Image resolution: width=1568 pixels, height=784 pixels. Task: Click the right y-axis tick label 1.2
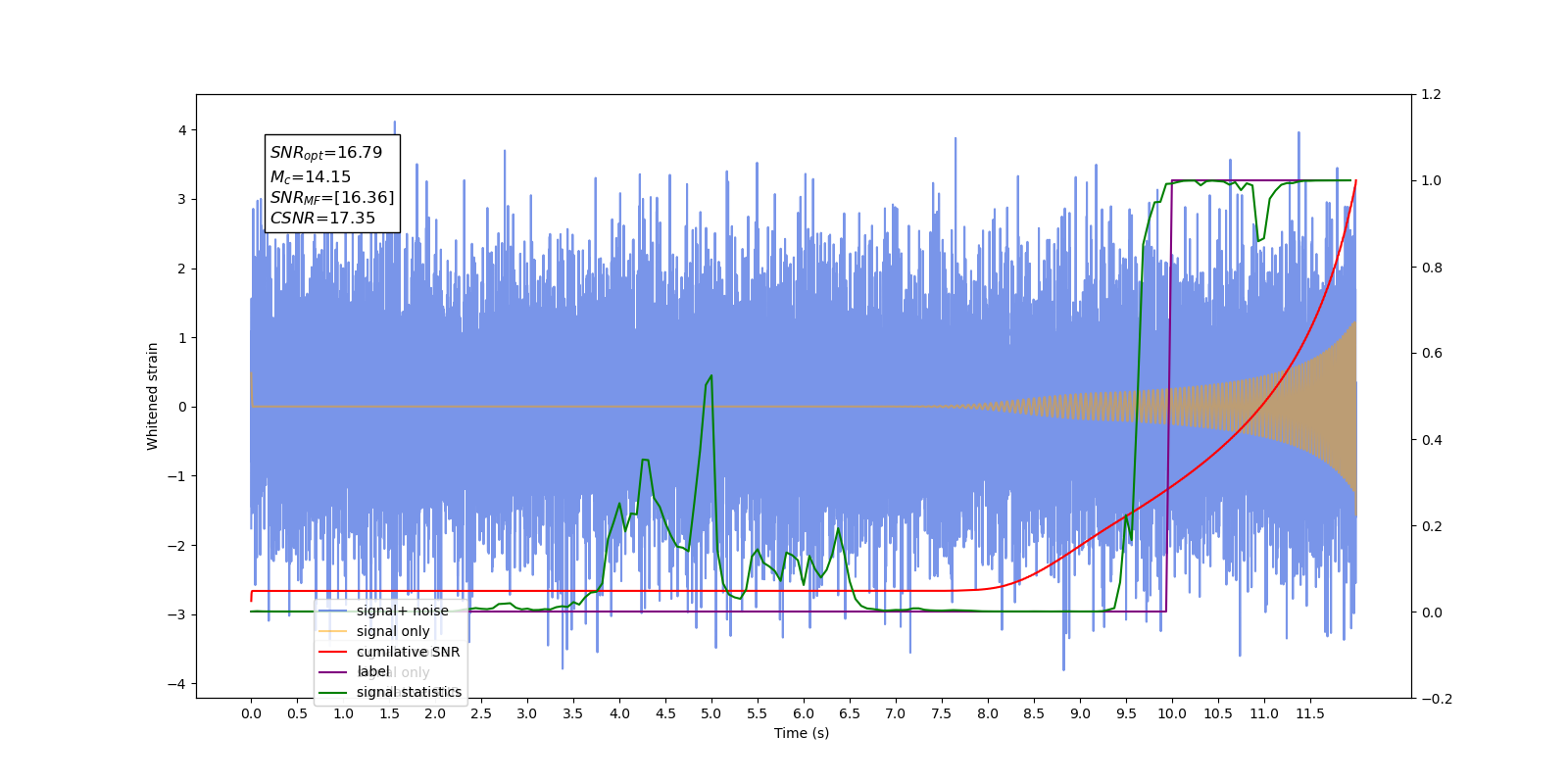click(x=1432, y=95)
